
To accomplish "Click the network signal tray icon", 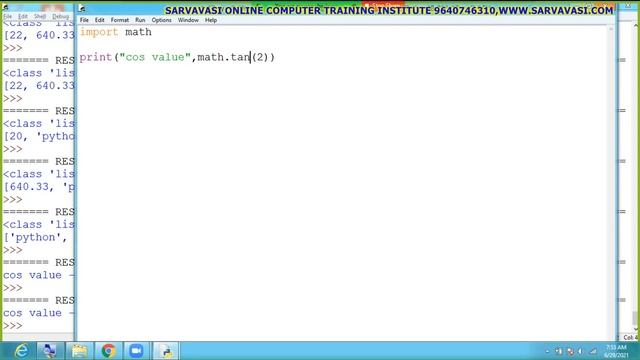I will point(593,351).
